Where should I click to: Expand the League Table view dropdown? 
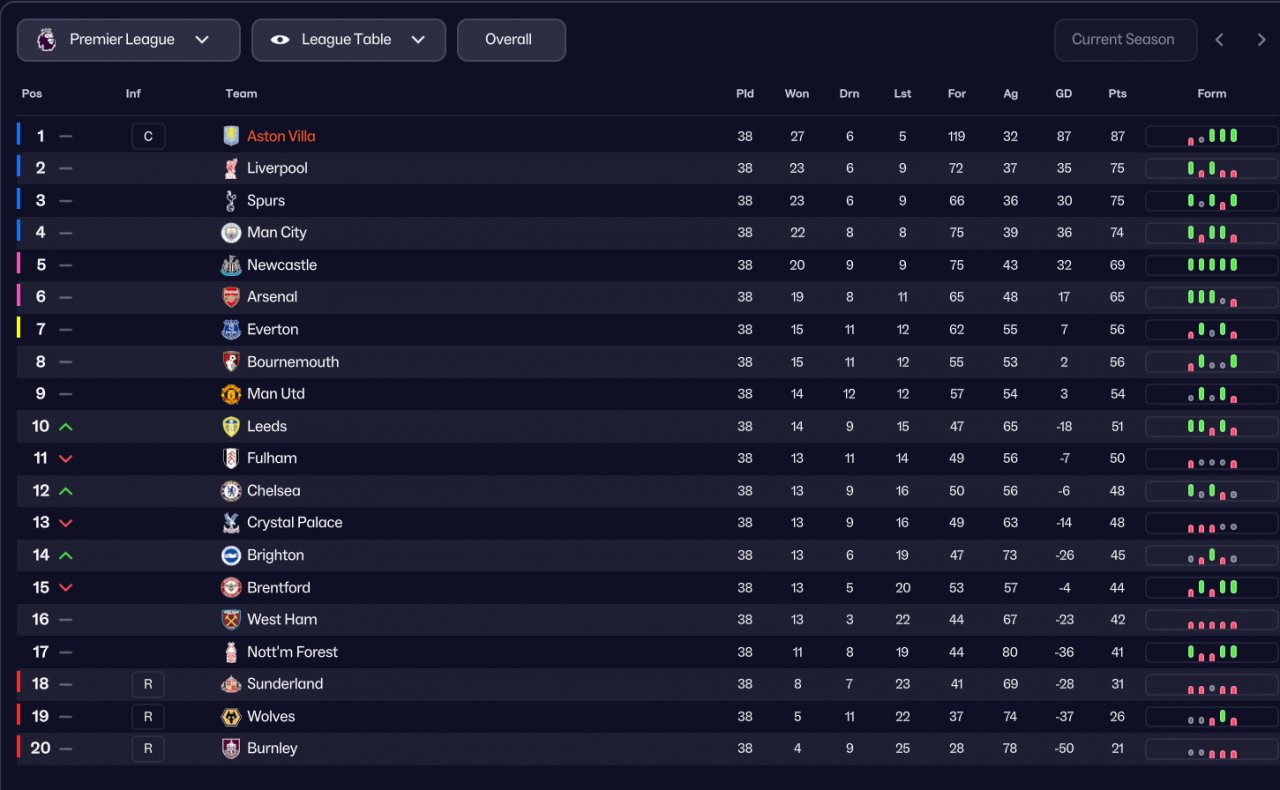pos(348,40)
